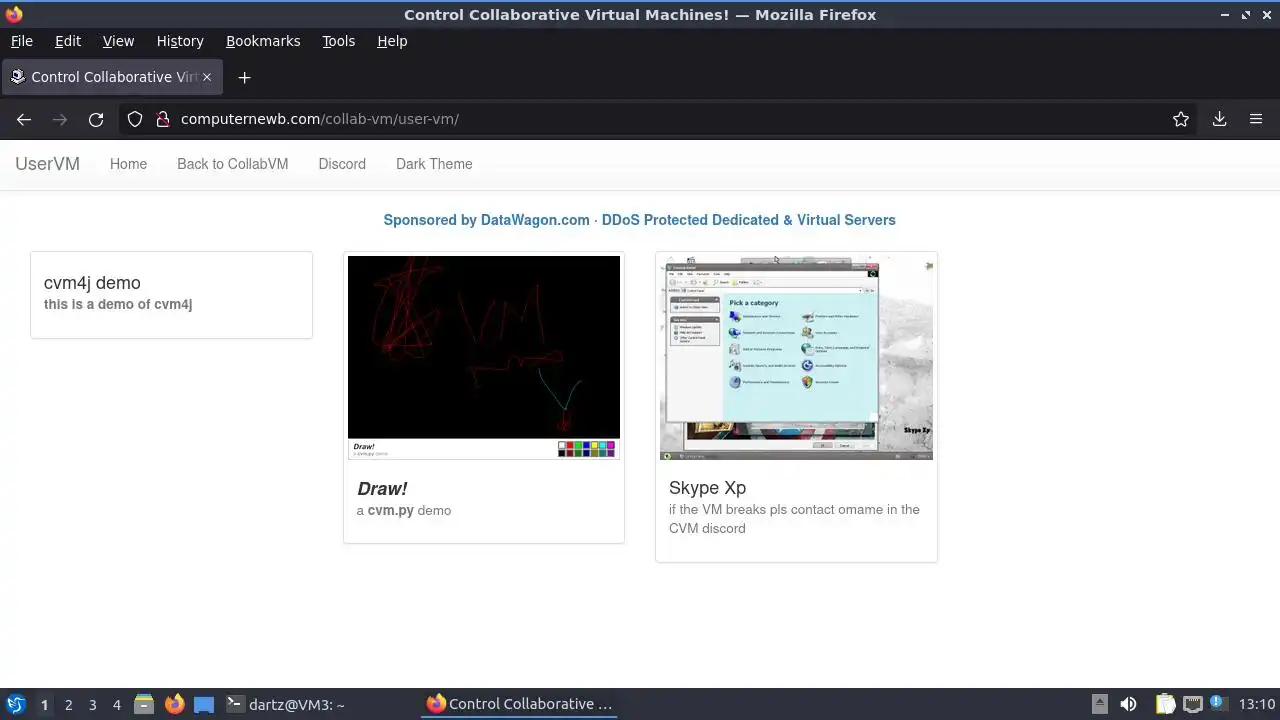
Task: Toggle the Dark Theme link
Action: (434, 164)
